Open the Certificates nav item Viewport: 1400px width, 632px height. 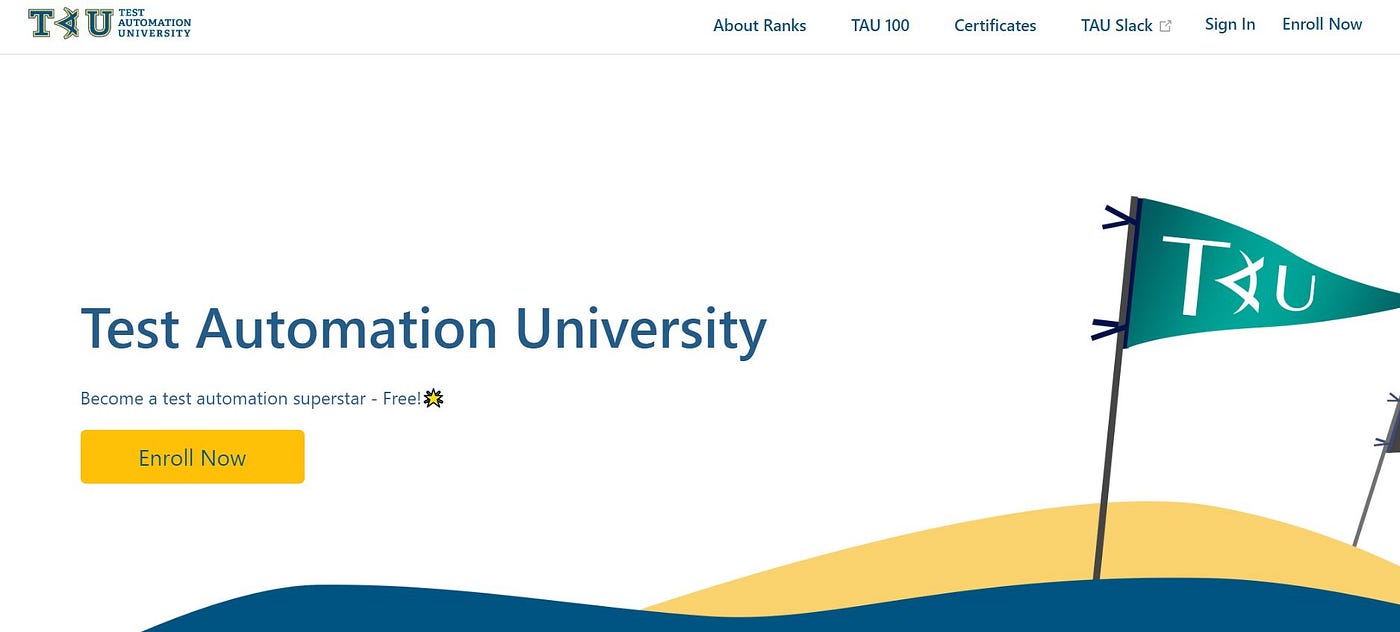point(995,26)
